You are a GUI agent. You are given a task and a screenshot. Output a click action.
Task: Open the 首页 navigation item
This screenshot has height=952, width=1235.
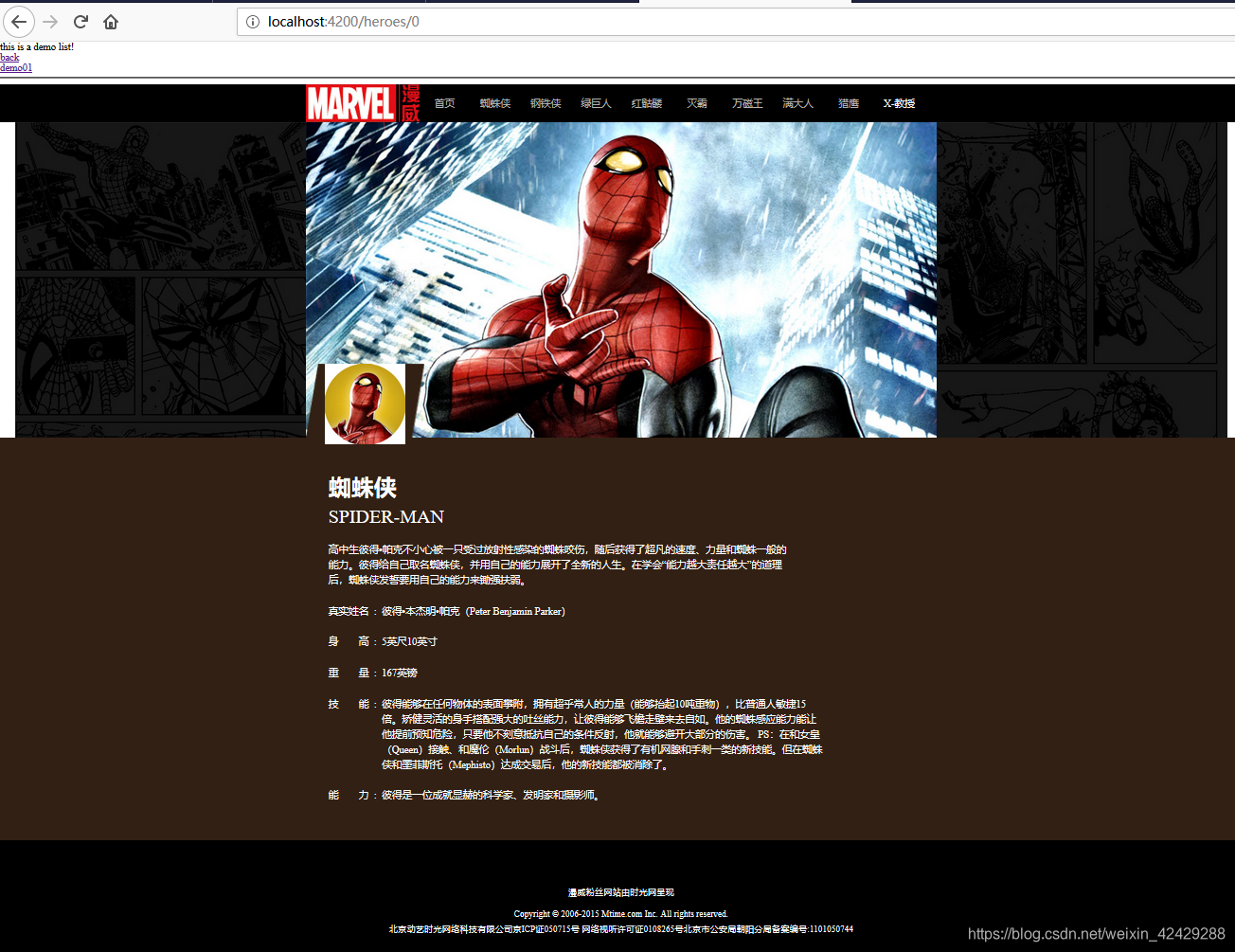tap(444, 103)
